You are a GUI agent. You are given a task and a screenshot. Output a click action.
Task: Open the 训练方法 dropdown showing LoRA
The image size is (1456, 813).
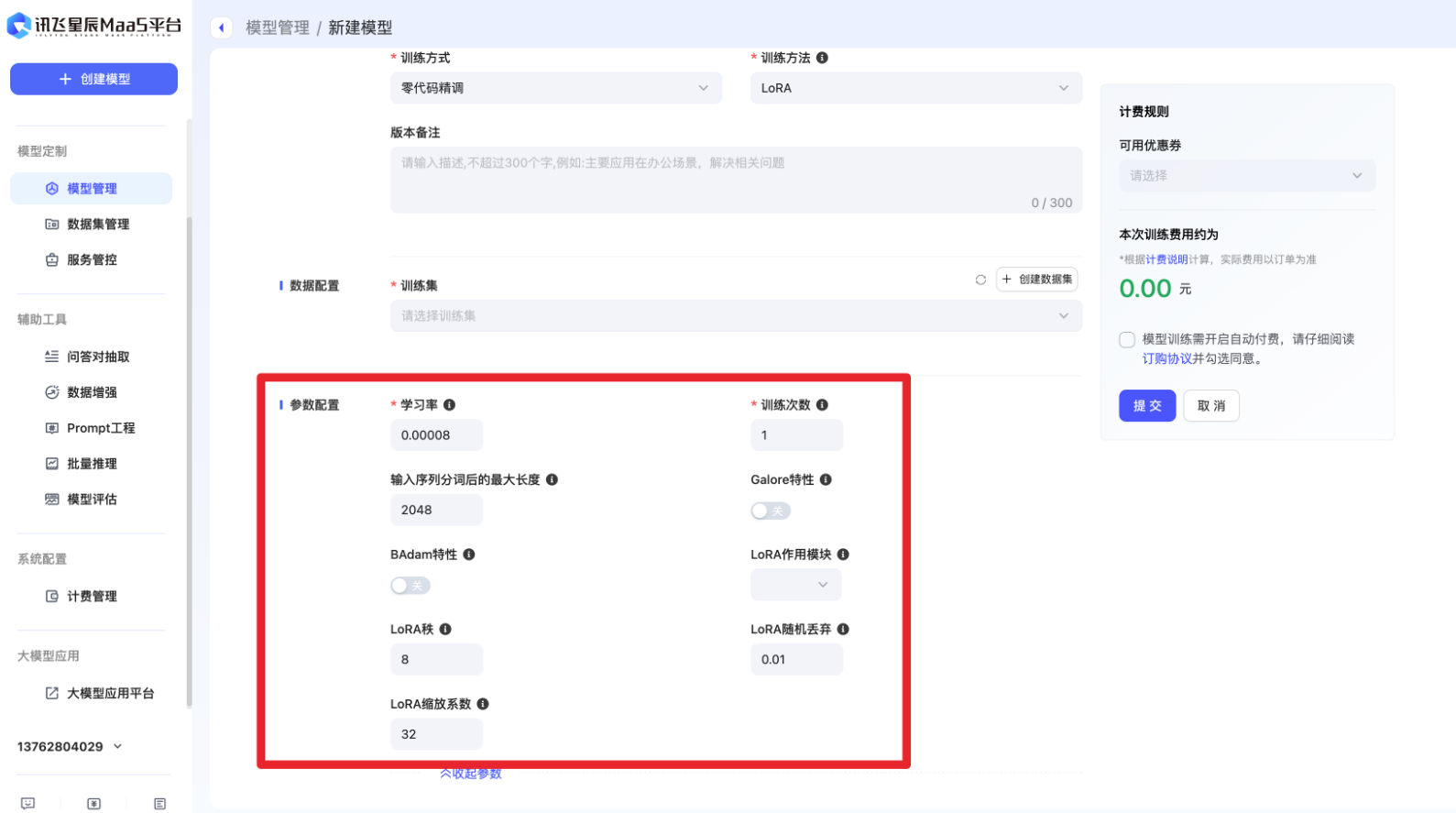click(x=916, y=88)
